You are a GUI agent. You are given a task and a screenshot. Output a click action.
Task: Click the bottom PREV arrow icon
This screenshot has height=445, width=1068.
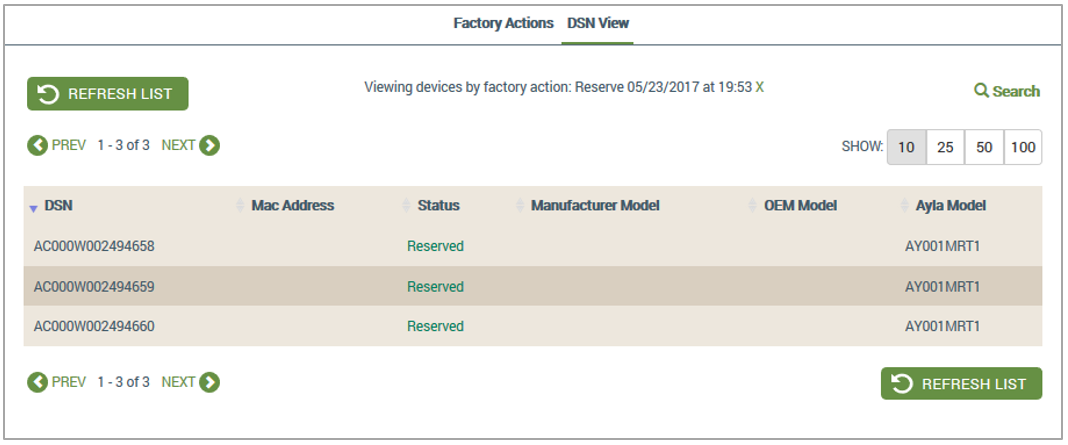click(x=37, y=382)
